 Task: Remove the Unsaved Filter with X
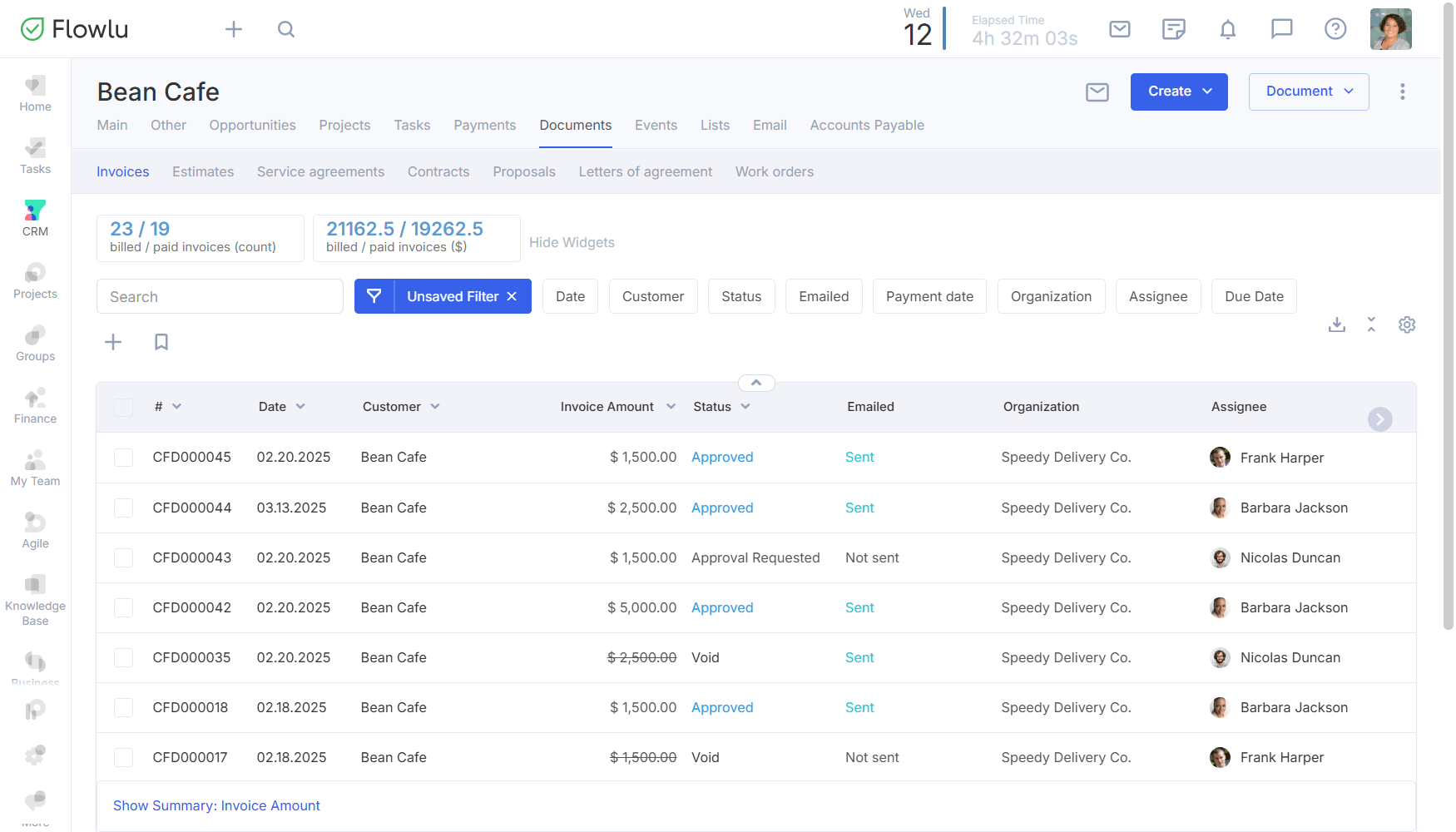click(x=512, y=296)
